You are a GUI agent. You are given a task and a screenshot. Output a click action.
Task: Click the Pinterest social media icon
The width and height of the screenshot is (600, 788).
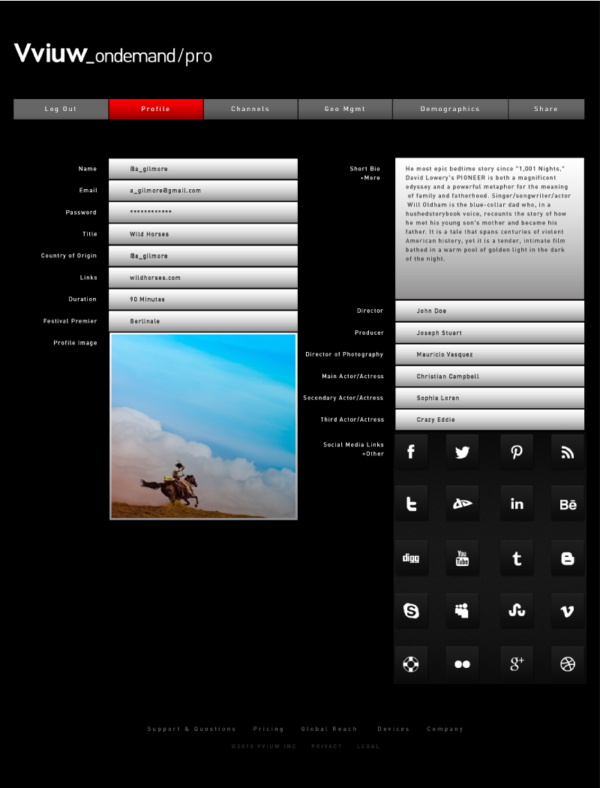[516, 452]
